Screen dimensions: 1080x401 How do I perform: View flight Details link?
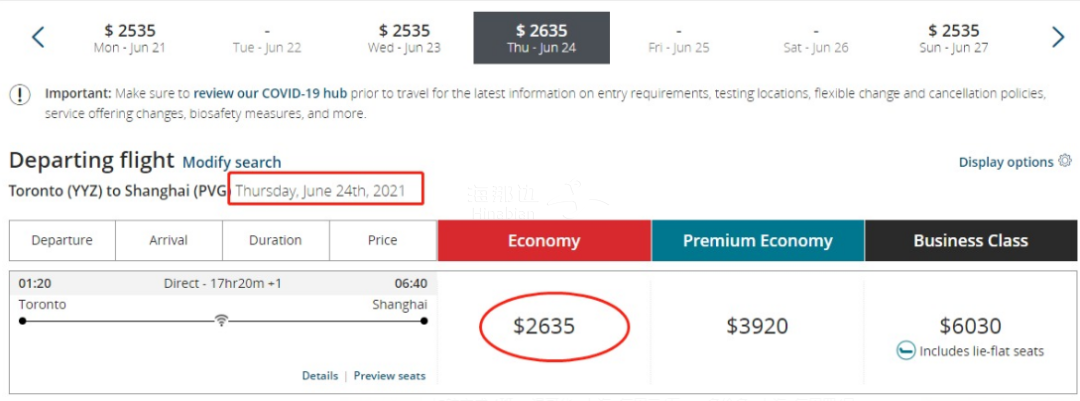[x=320, y=376]
